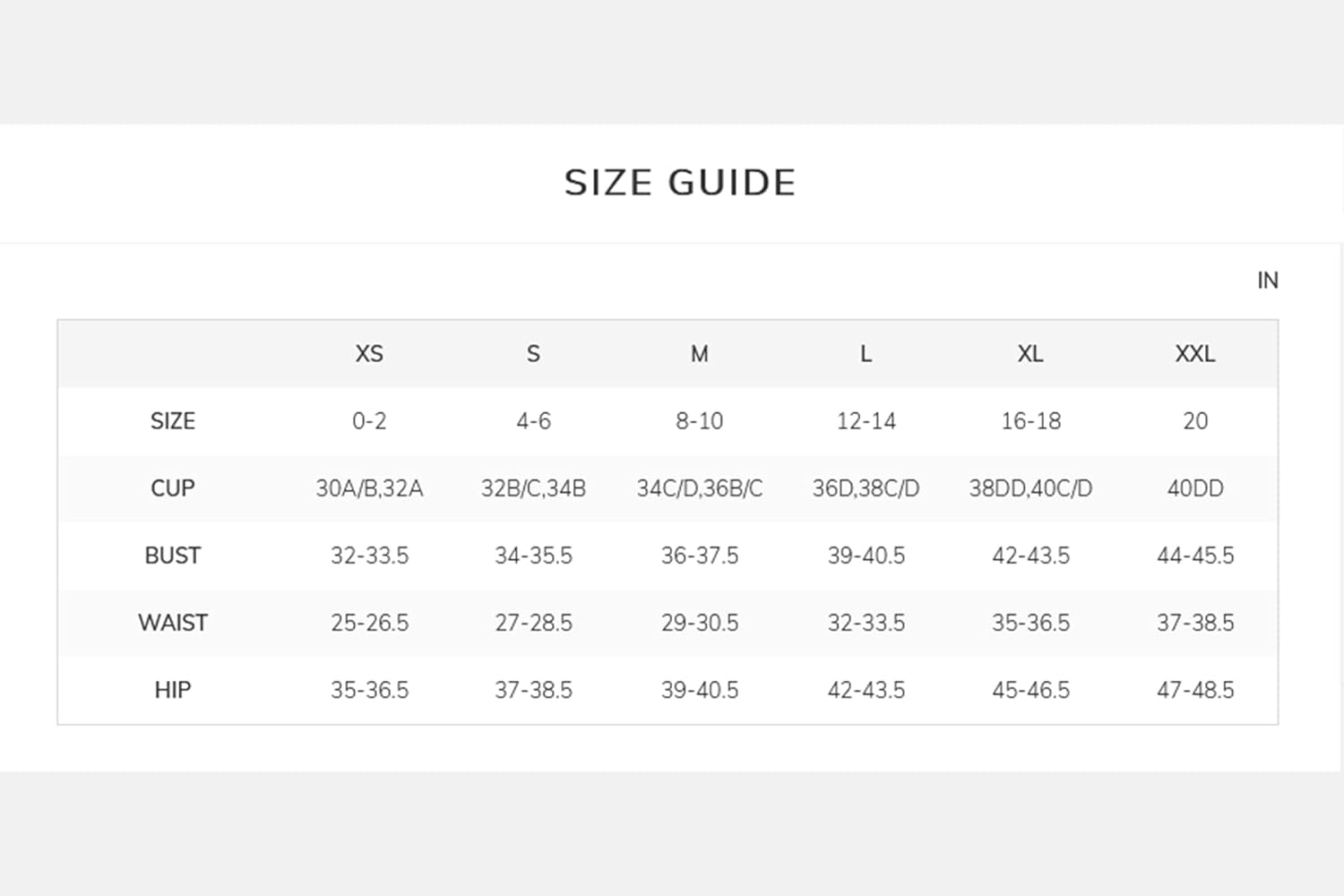Image resolution: width=1344 pixels, height=896 pixels.
Task: Click the 8-10 size cell
Action: [x=699, y=421]
